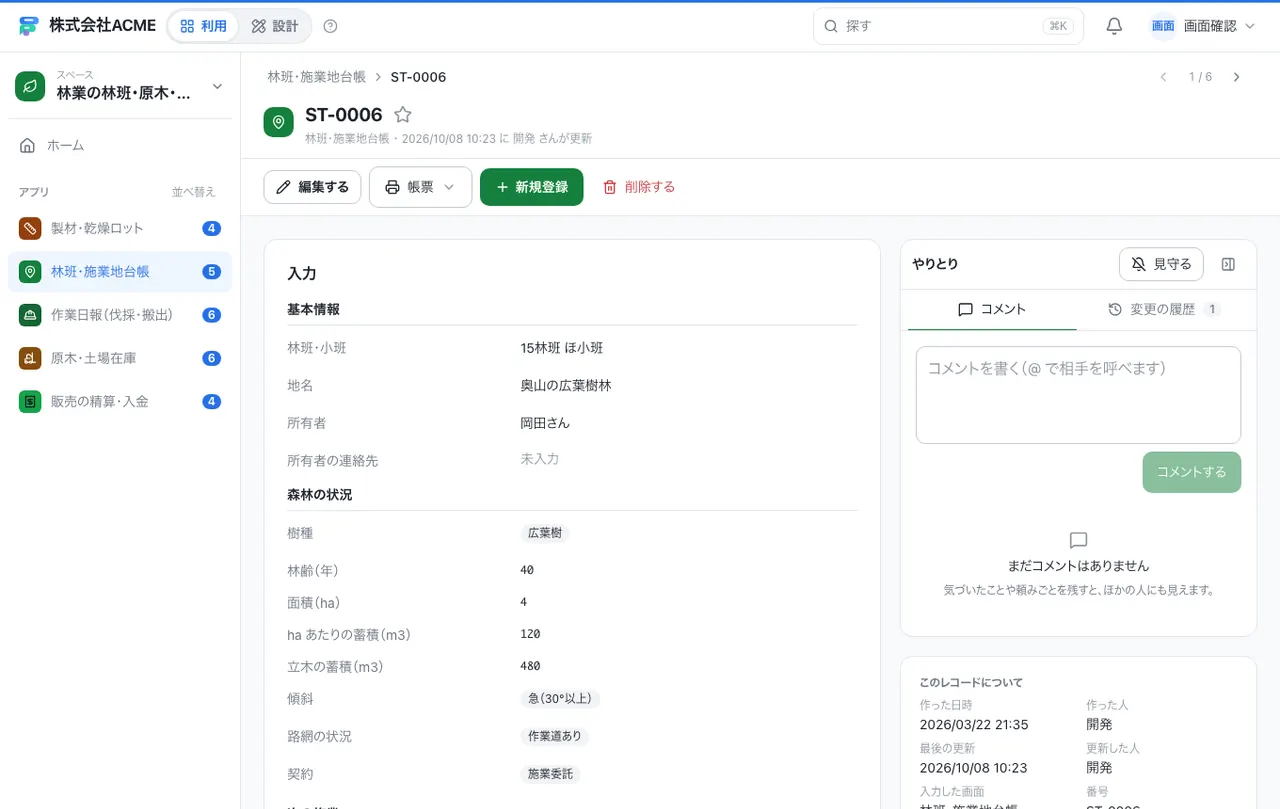Select the 変更の履歴 tab

coord(1164,309)
